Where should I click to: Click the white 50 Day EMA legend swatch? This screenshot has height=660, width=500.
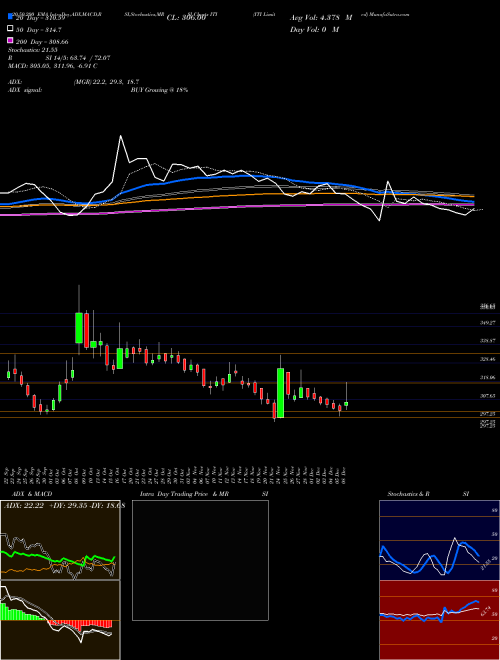(10, 29)
